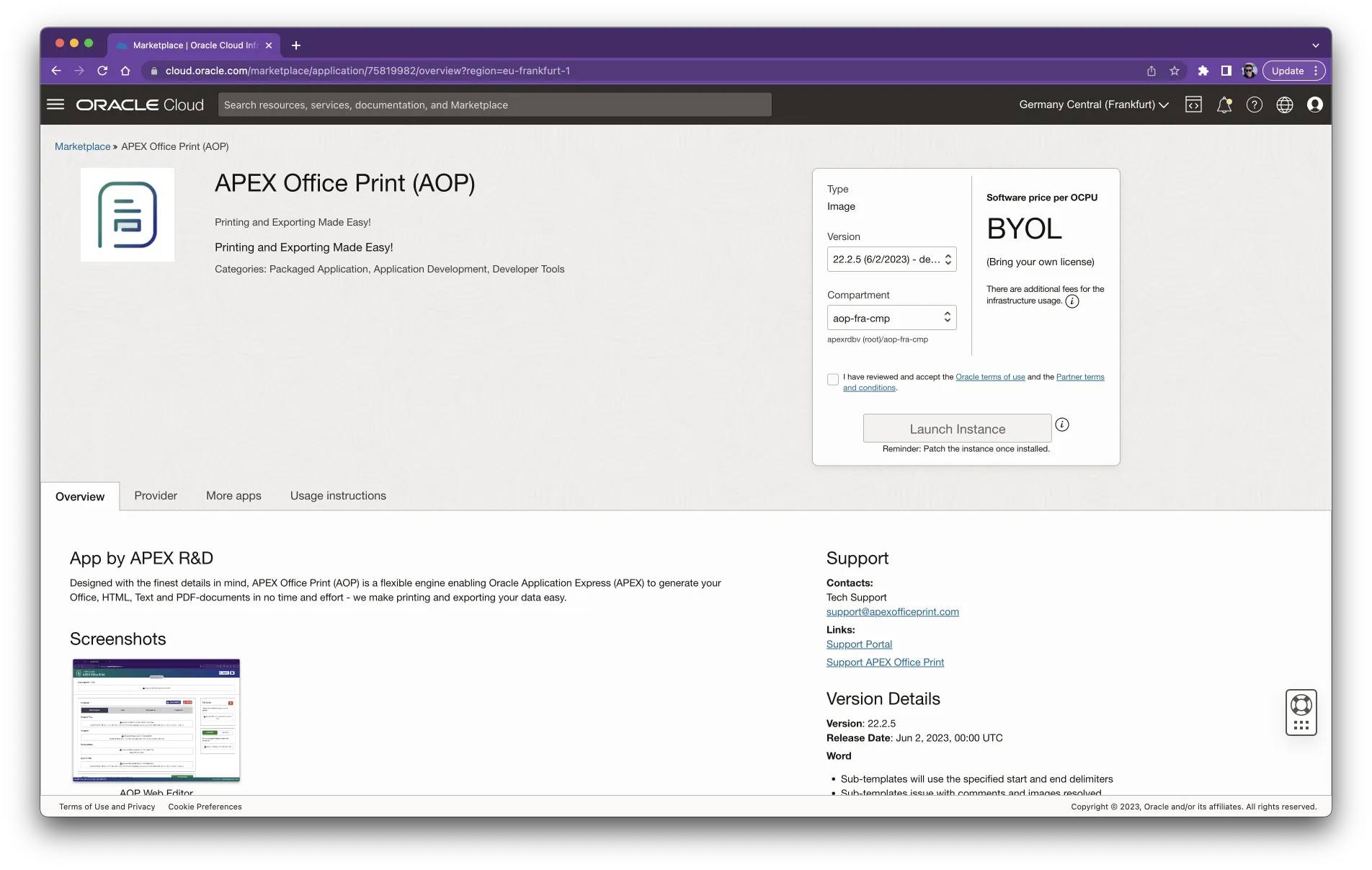This screenshot has height=870, width=1372.
Task: Click the Oracle Cloud search resources field
Action: (494, 105)
